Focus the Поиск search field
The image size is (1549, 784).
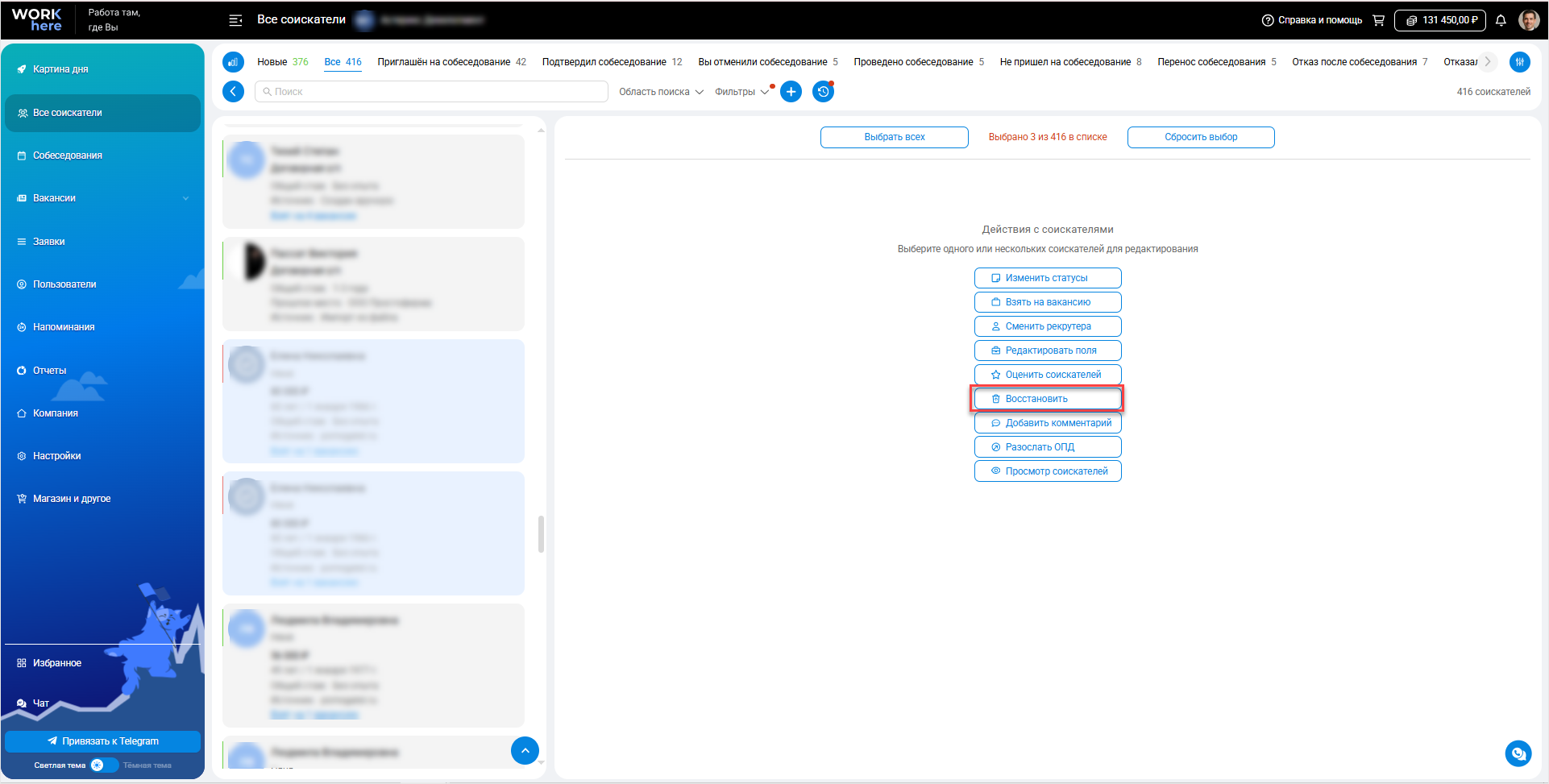431,92
